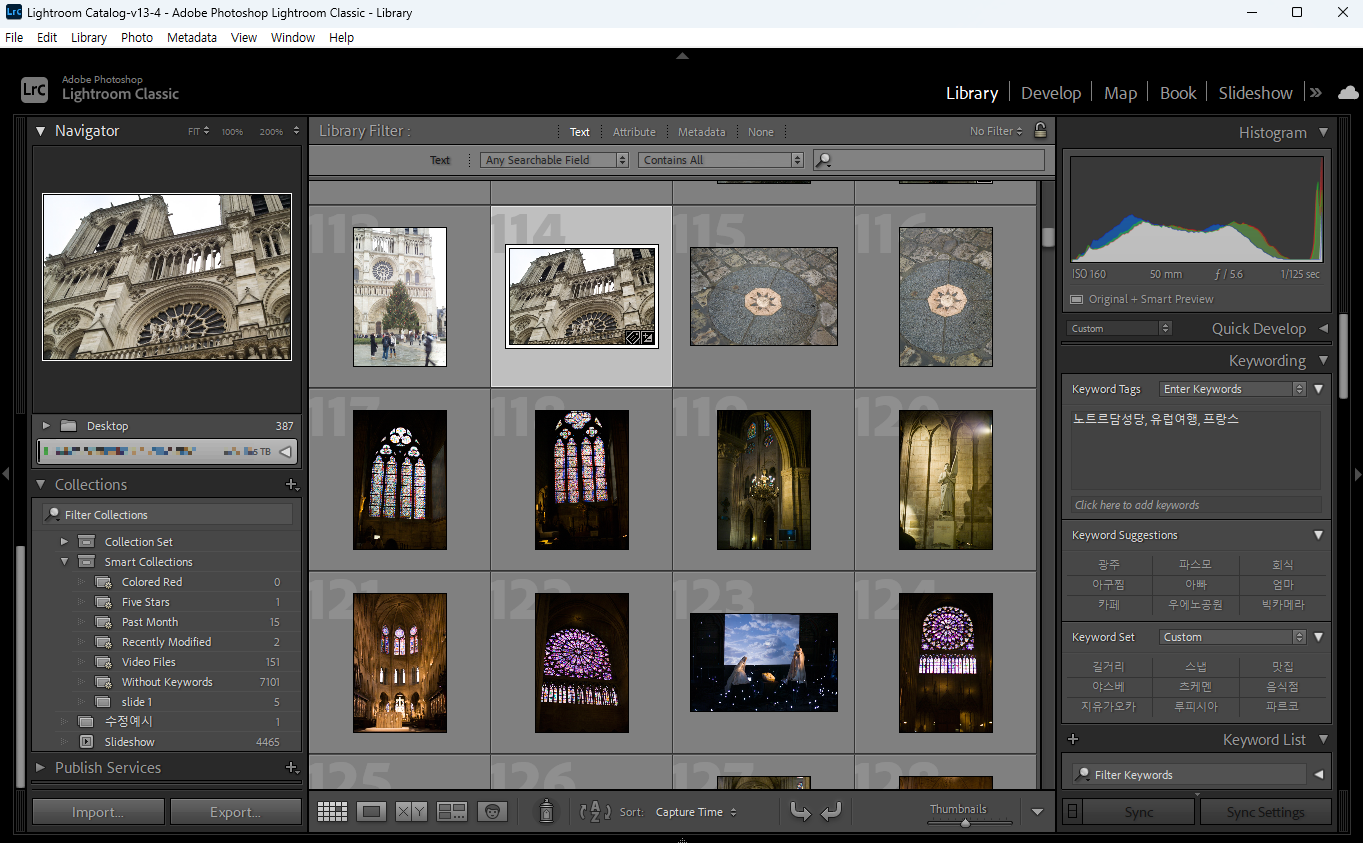This screenshot has height=843, width=1363.
Task: Open the Contains All rule dropdown
Action: coord(721,160)
